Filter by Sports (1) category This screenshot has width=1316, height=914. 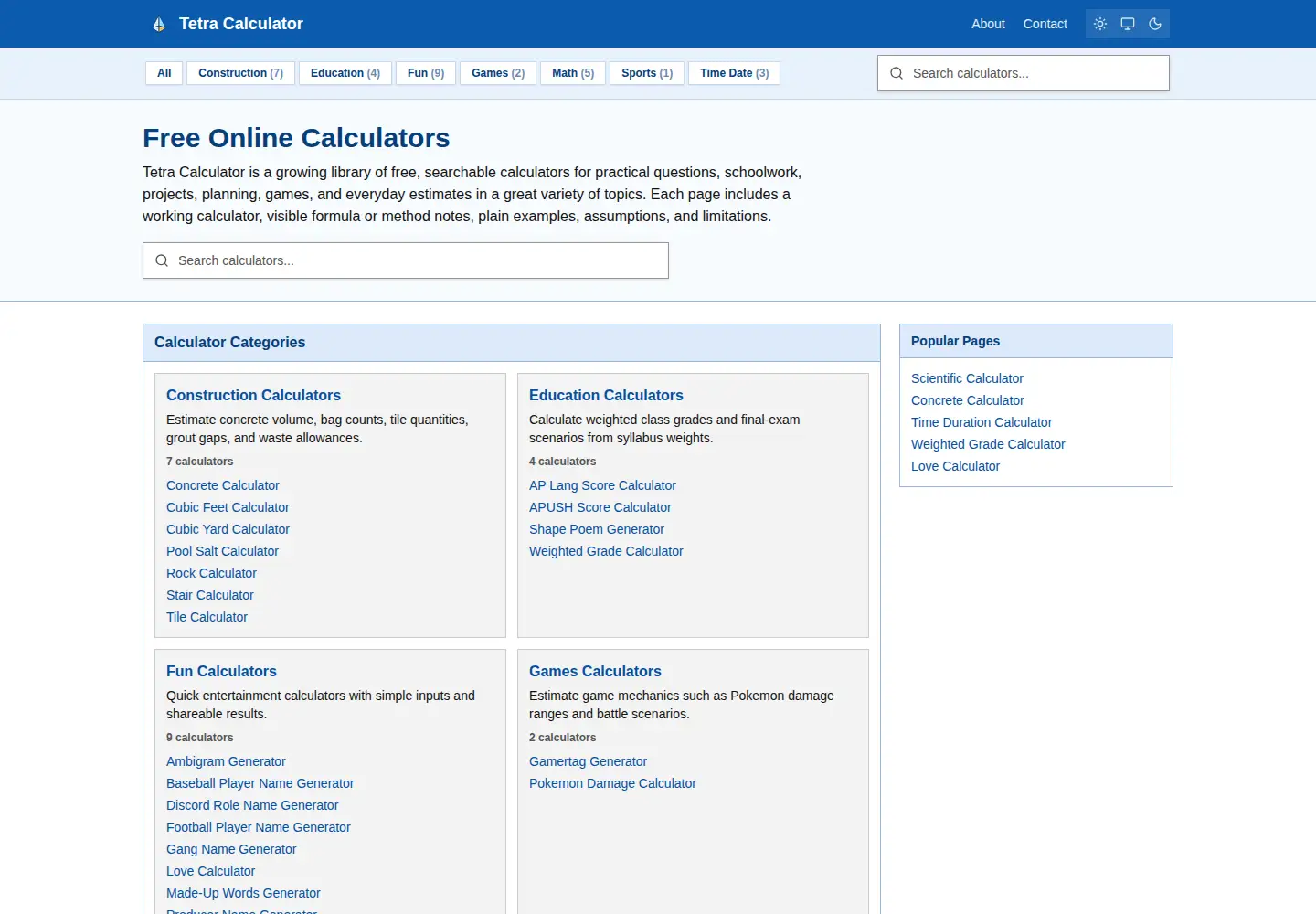(x=647, y=73)
